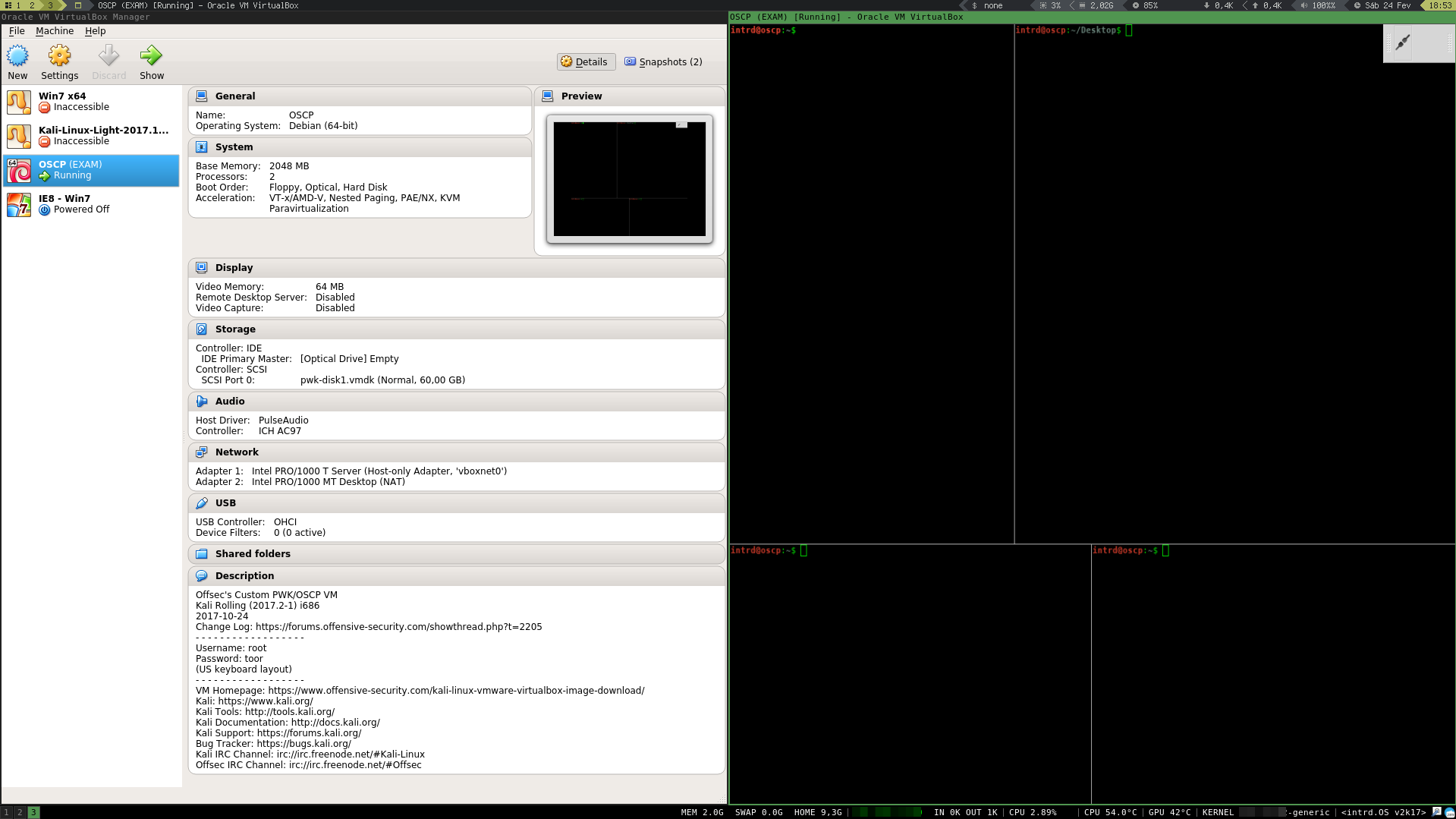Click the Preview section monitor icon

click(x=548, y=96)
